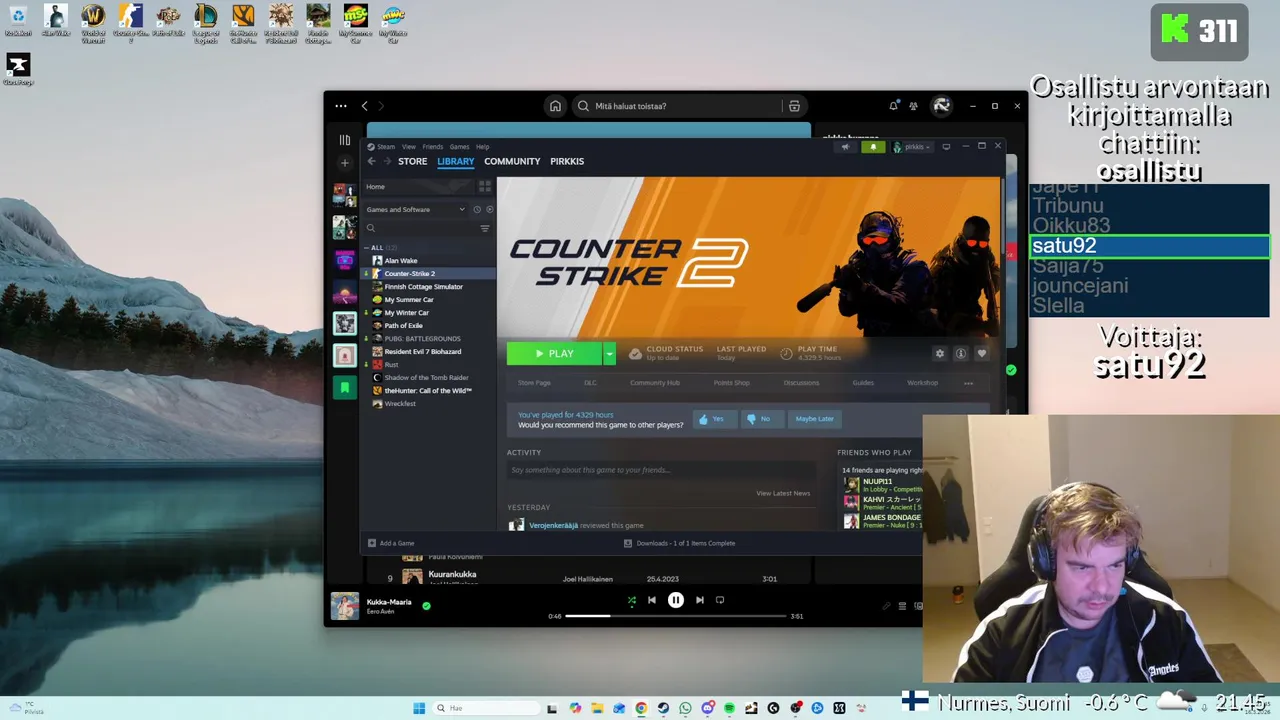Select friend NUUPI11 in Friends Who Play
The height and width of the screenshot is (720, 1280).
877,481
